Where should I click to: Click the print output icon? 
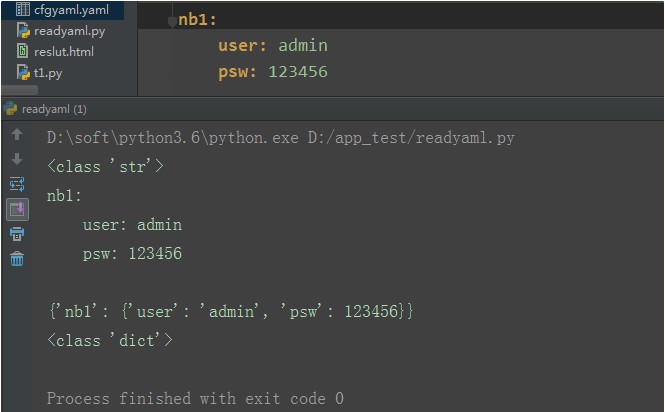[x=17, y=234]
